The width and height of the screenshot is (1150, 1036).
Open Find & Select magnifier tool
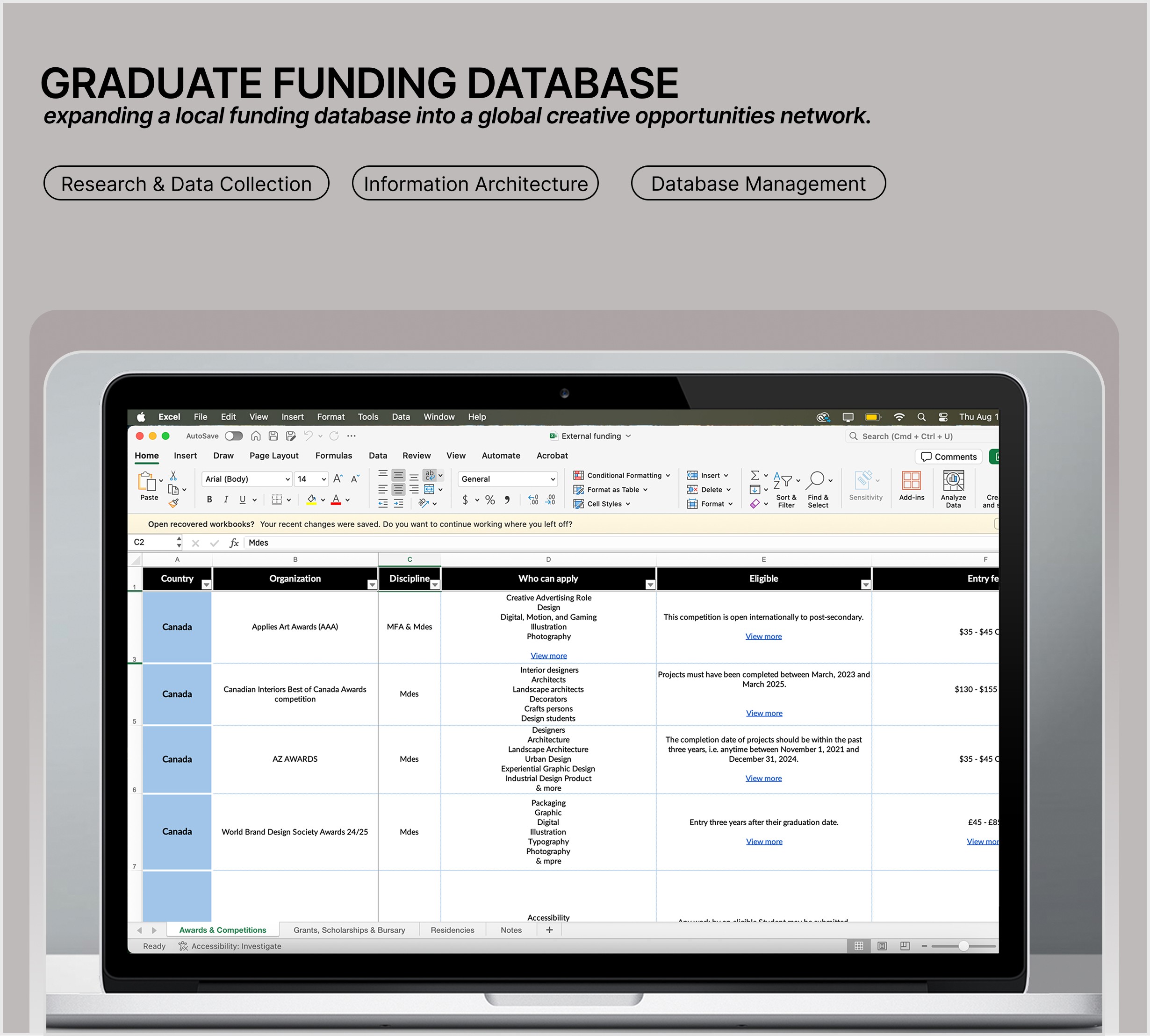click(x=816, y=480)
